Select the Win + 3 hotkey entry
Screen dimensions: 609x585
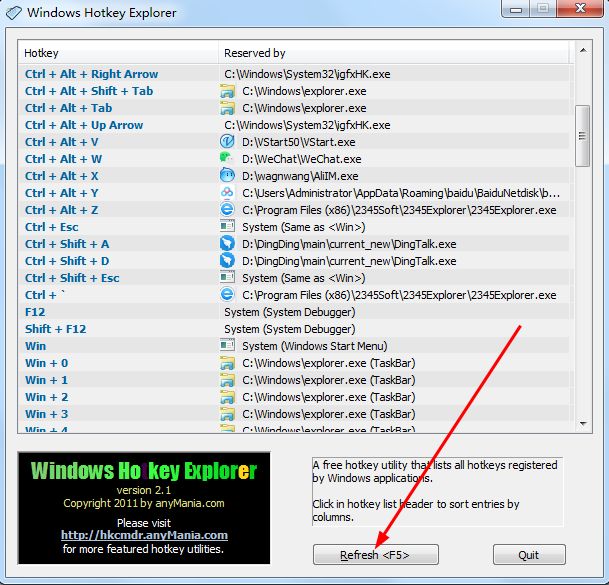pos(47,414)
